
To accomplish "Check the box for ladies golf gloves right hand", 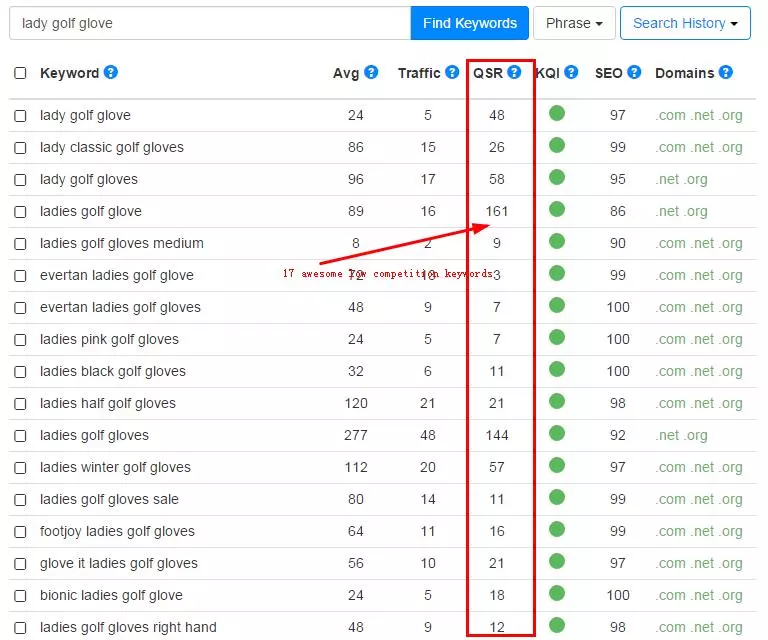I will point(20,628).
